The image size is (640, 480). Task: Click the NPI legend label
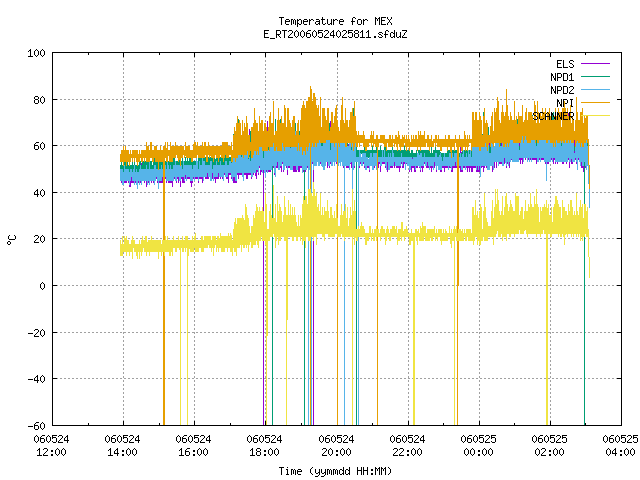pos(565,103)
